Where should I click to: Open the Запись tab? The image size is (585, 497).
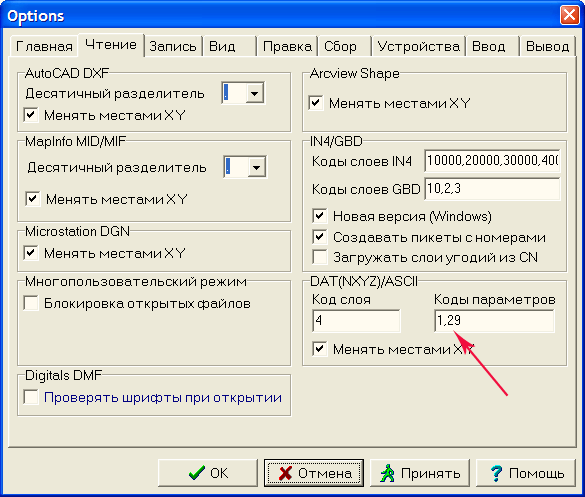coord(173,46)
